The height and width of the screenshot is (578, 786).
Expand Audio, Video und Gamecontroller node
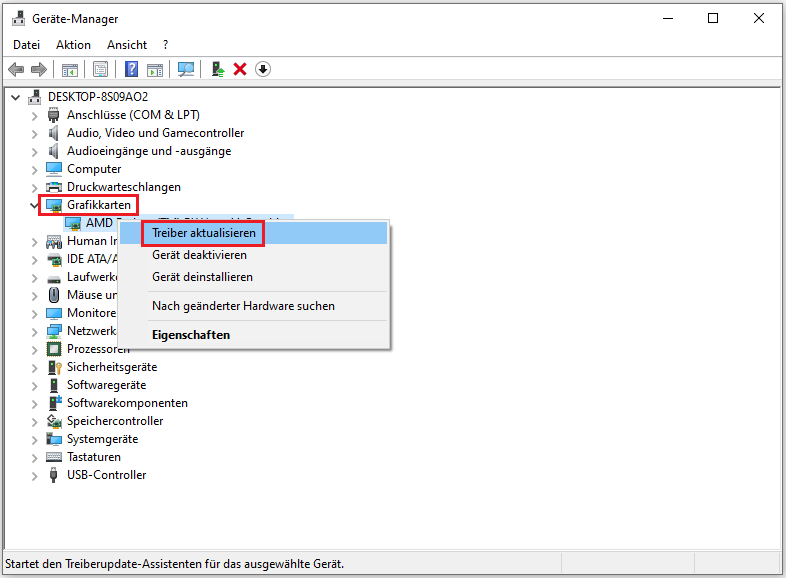click(34, 134)
